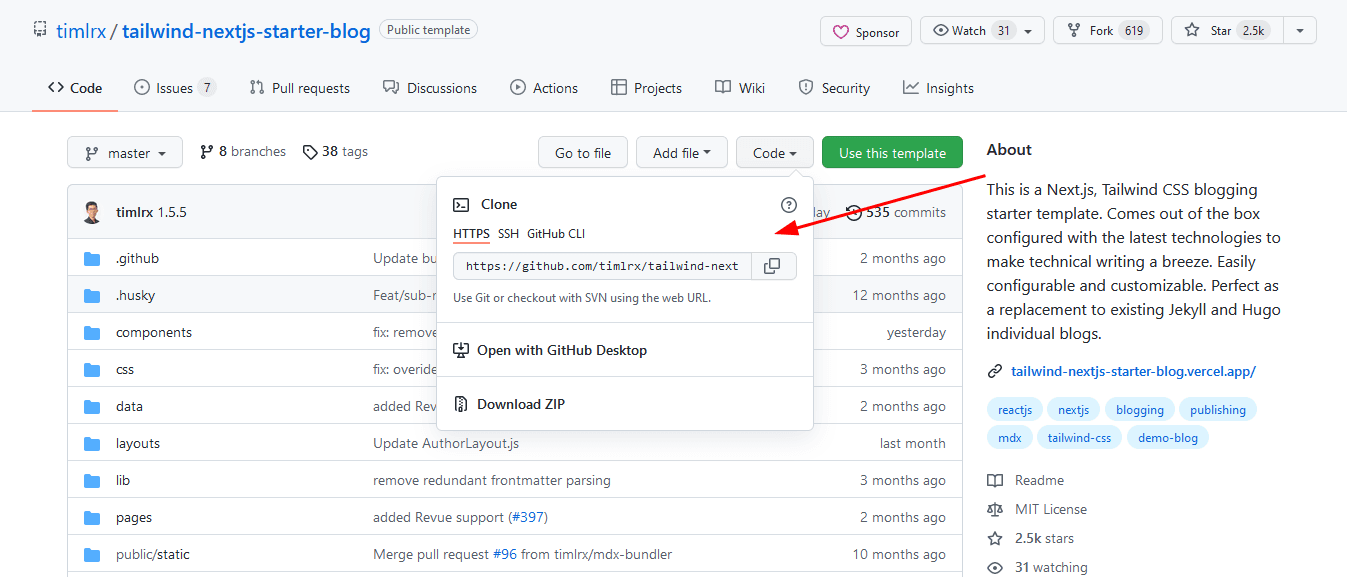This screenshot has width=1347, height=577.
Task: Open the .husky folder
Action: pos(135,295)
